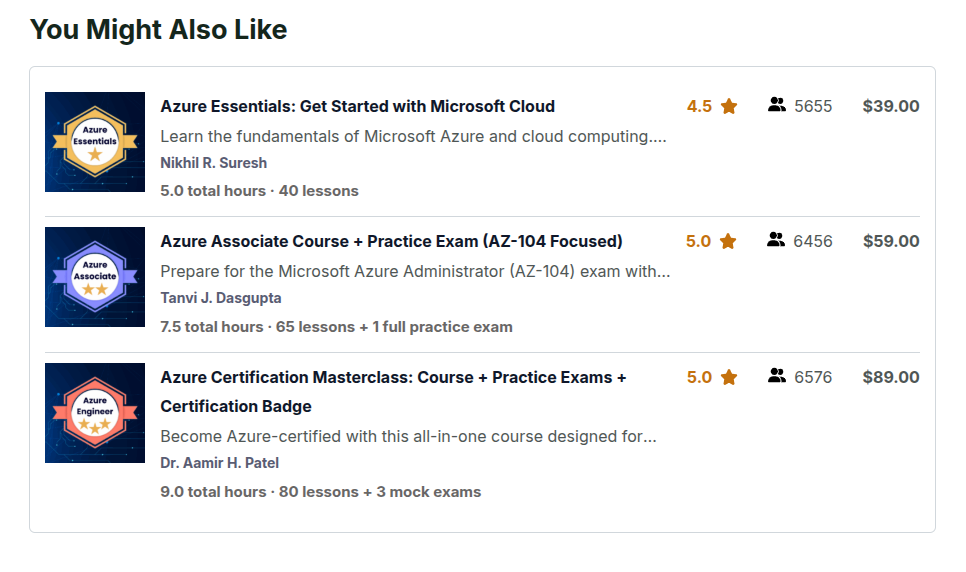
Task: Click the $59.00 price
Action: (890, 241)
